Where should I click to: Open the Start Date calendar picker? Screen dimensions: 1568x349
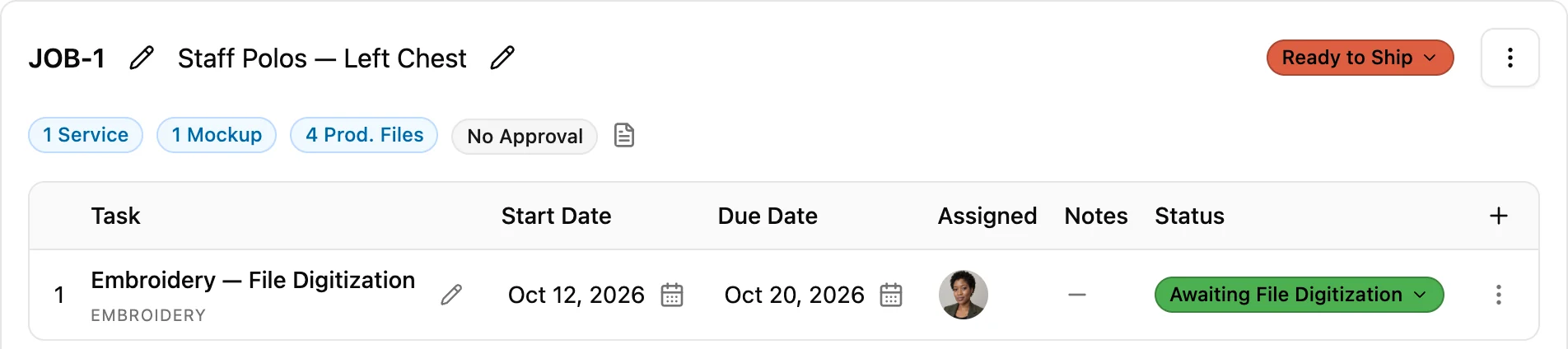[672, 295]
